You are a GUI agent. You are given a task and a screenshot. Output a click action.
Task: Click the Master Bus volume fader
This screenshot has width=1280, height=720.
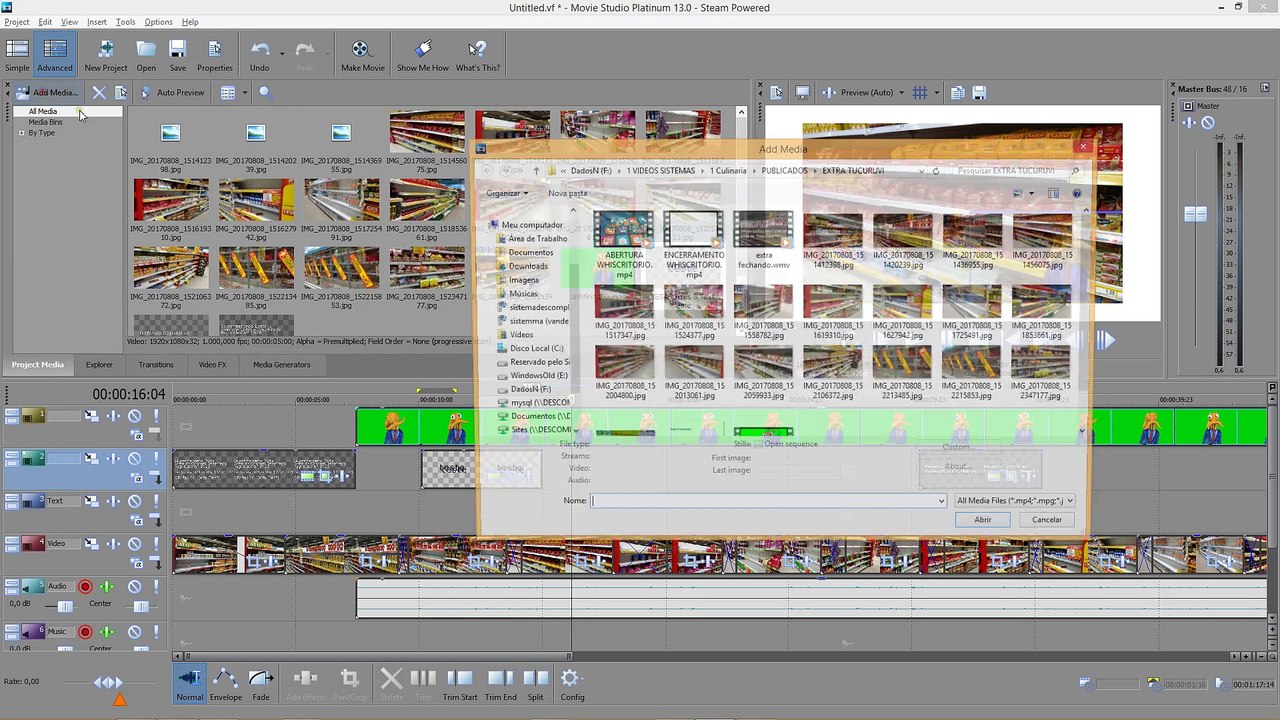[x=1195, y=214]
